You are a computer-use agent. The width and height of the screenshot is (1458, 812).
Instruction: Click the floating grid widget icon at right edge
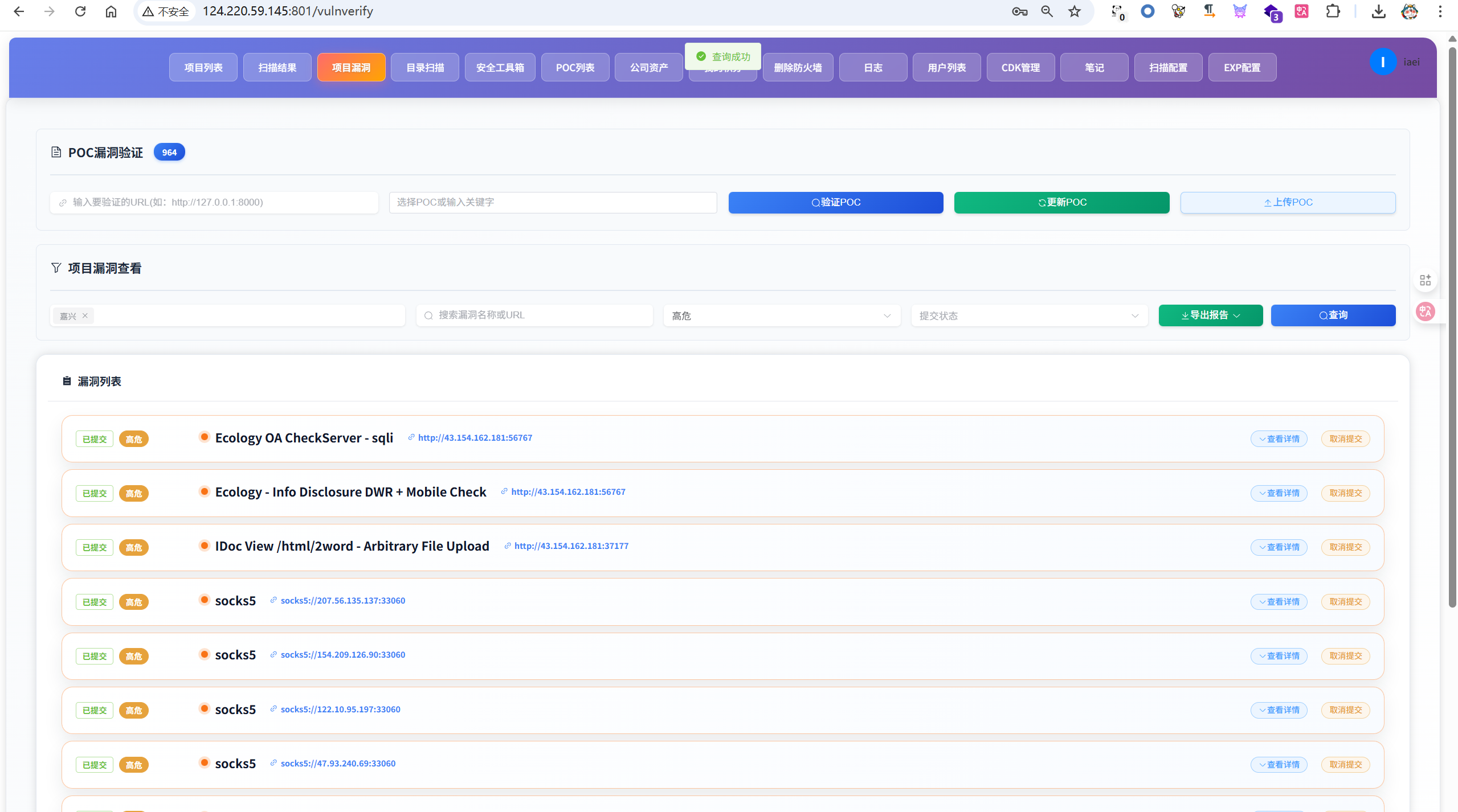pos(1426,280)
